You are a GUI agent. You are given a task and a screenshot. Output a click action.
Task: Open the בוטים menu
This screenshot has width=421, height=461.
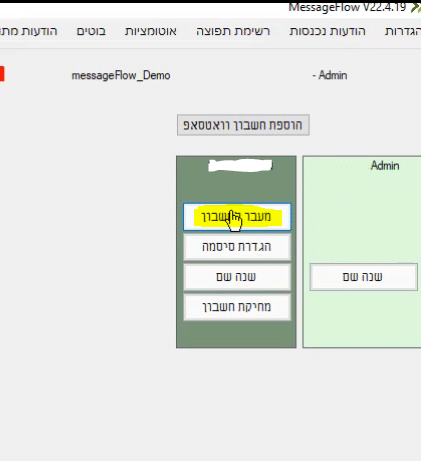coord(91,31)
